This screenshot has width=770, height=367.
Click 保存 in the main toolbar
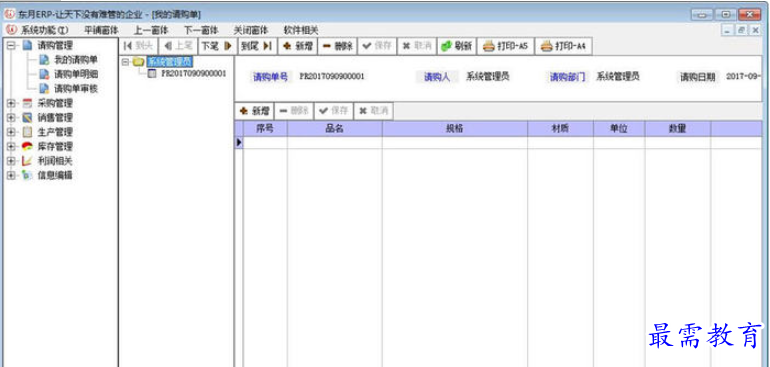pos(377,46)
